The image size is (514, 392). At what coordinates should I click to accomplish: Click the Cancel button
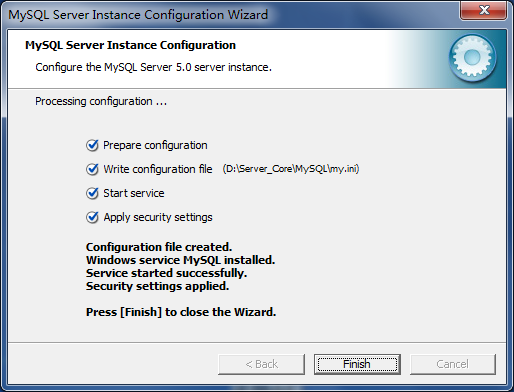(453, 364)
